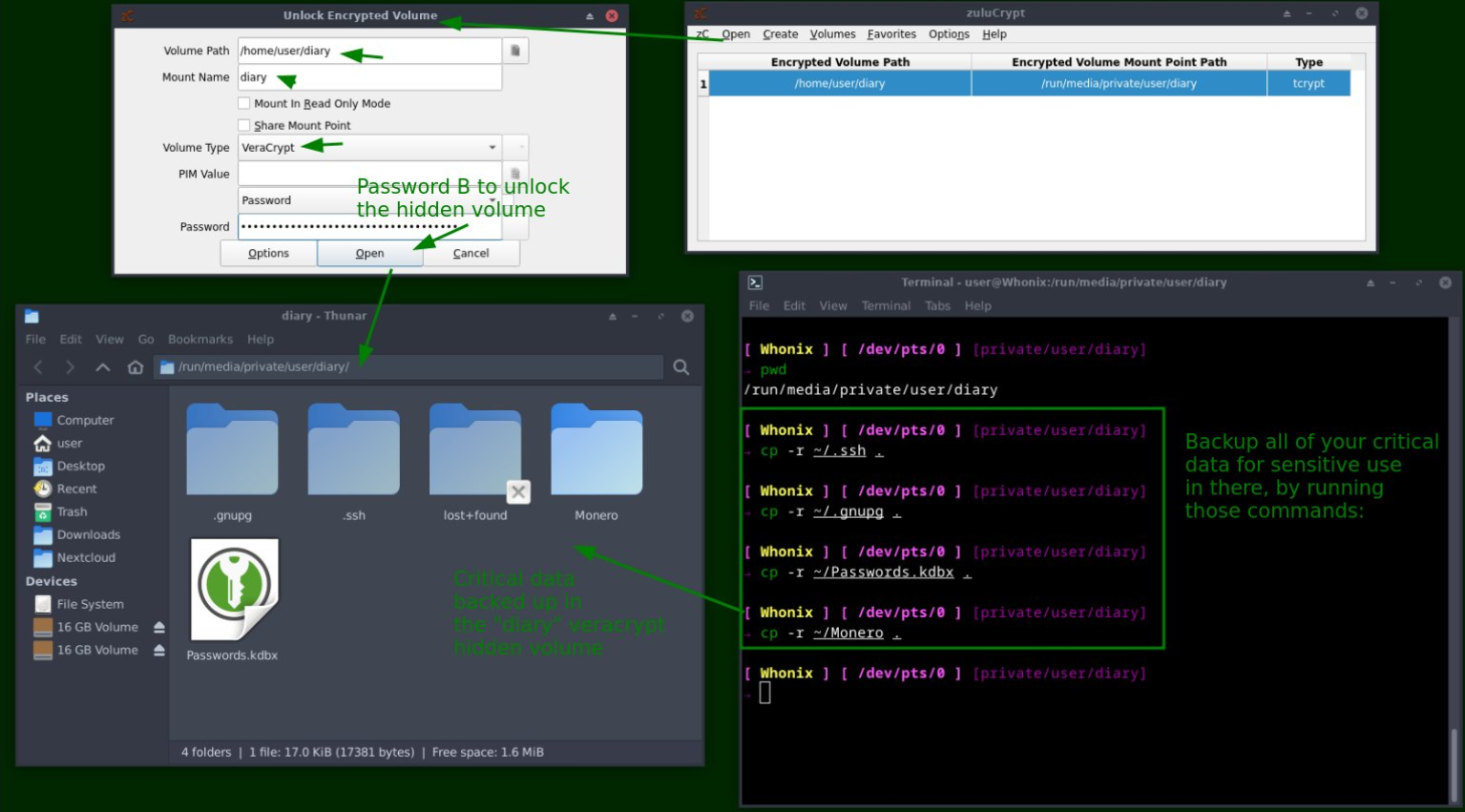Cancel the Unlock Encrypted Volume dialog
This screenshot has height=812, width=1465.
[x=471, y=253]
